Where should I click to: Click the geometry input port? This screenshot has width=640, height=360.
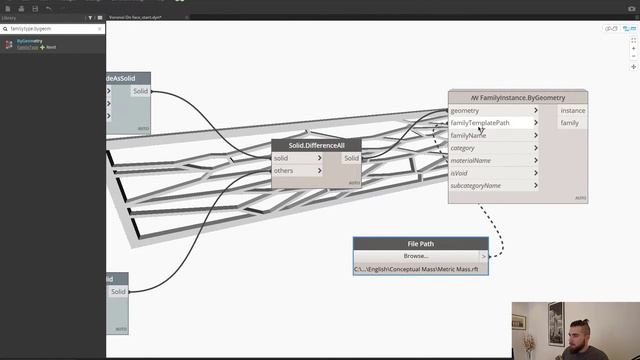[494, 111]
